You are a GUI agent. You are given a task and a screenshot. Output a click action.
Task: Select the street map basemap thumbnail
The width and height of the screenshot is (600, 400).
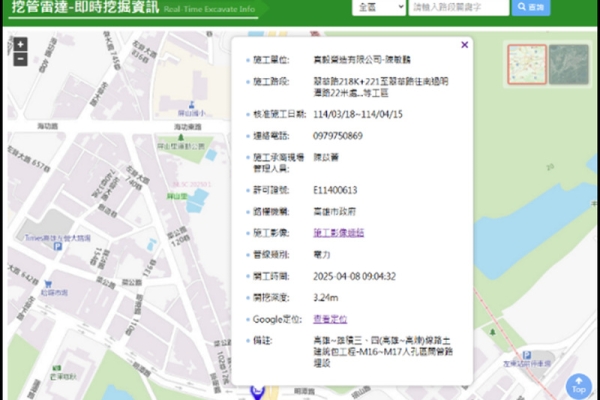[x=527, y=64]
